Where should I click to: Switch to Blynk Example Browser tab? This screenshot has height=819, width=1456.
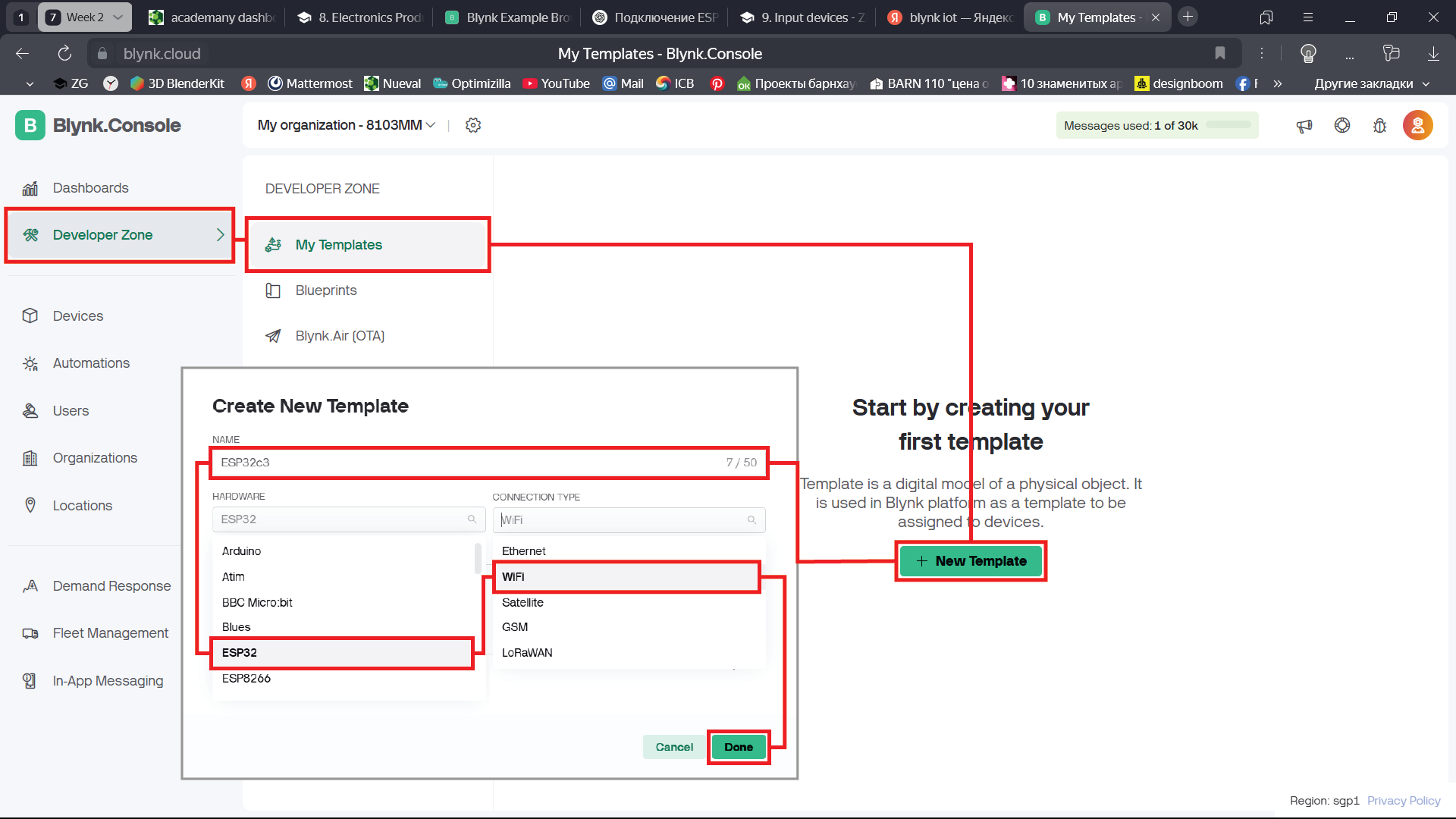click(x=508, y=17)
